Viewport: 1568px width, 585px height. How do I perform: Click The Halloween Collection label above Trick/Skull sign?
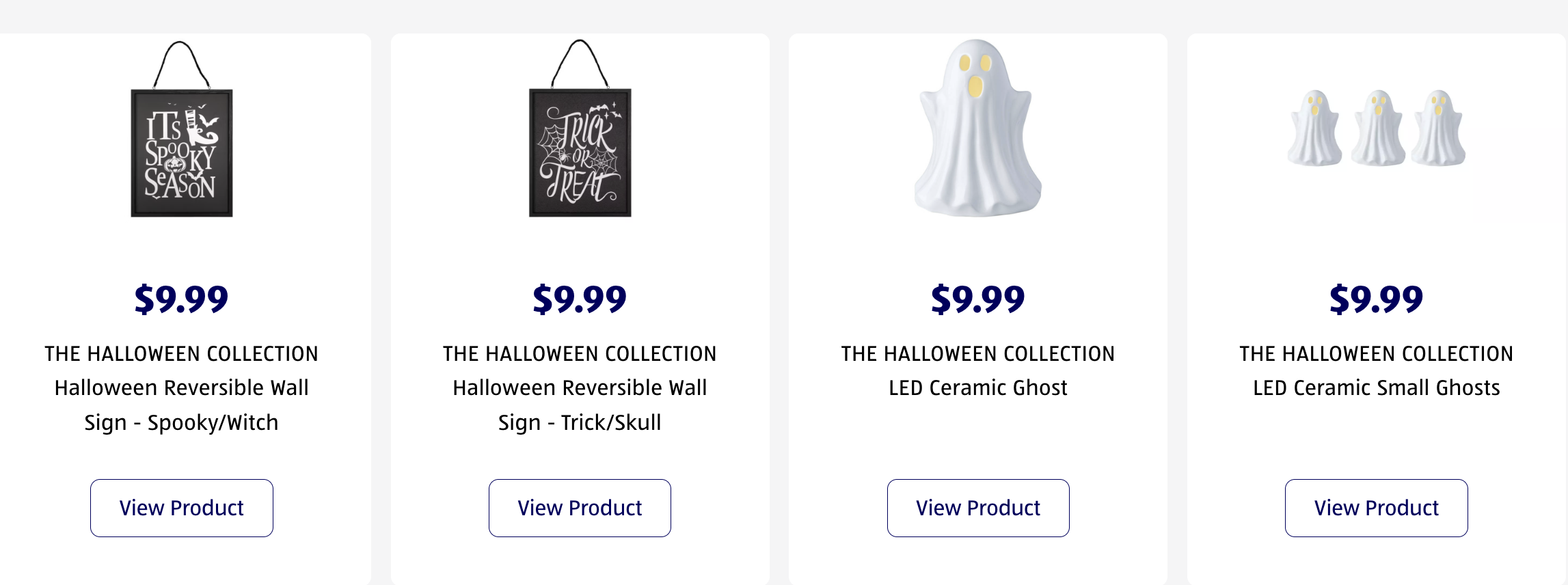click(x=580, y=353)
